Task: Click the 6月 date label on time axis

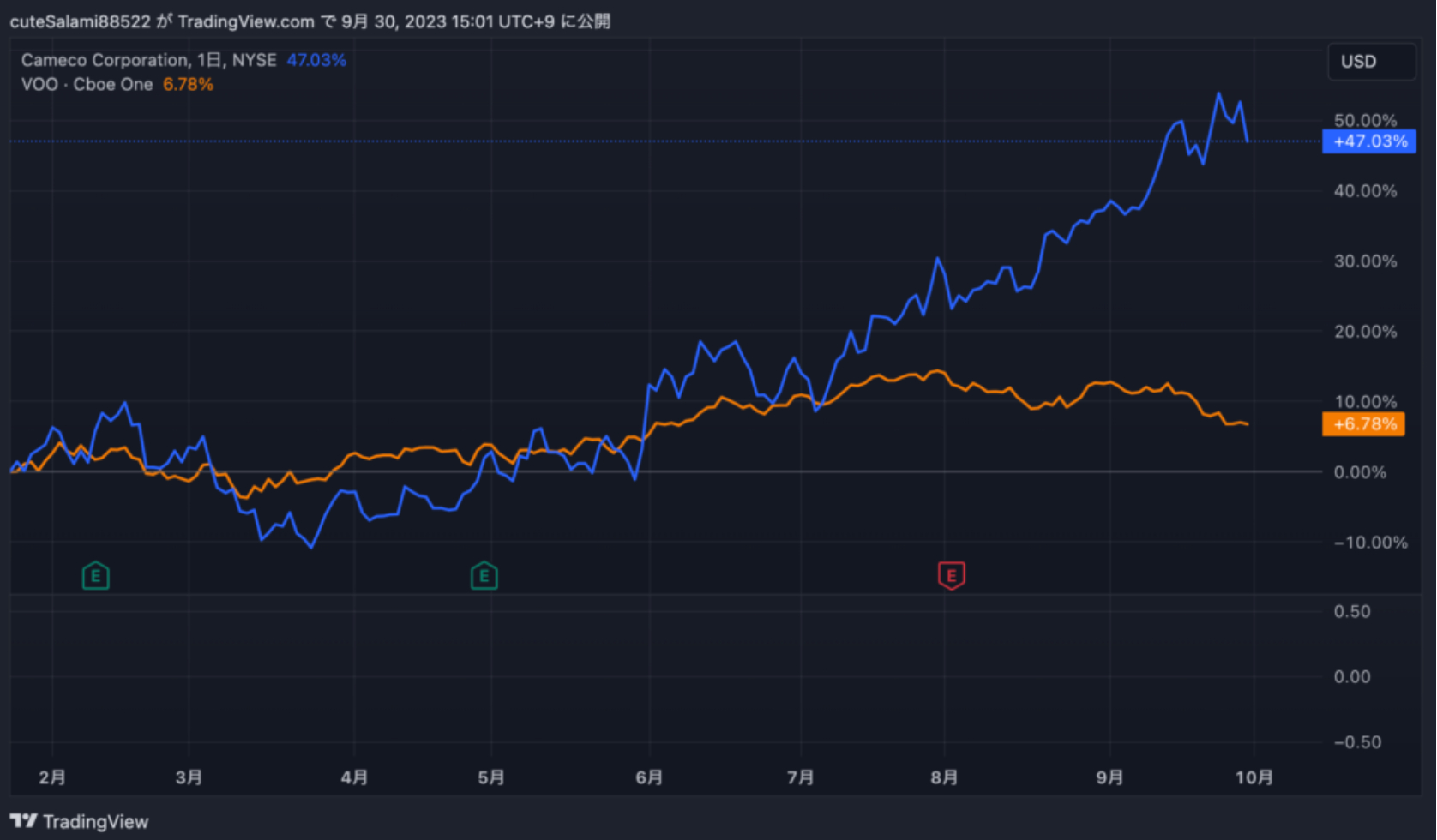Action: click(x=649, y=777)
